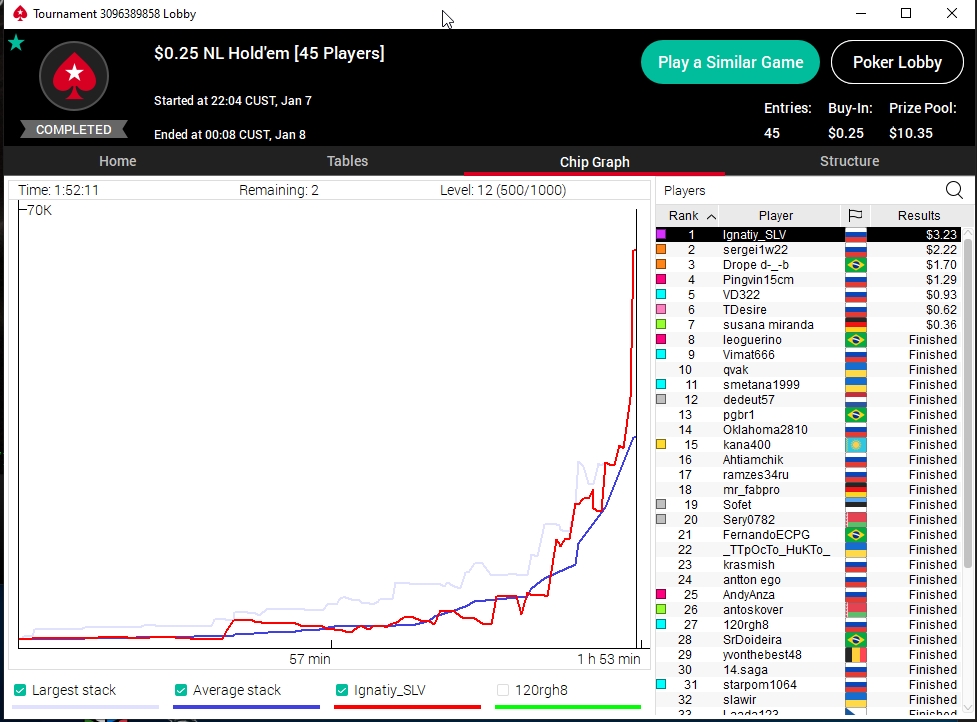Viewport: 977px width, 722px height.
Task: Sort players by Rank column arrow
Action: (711, 216)
